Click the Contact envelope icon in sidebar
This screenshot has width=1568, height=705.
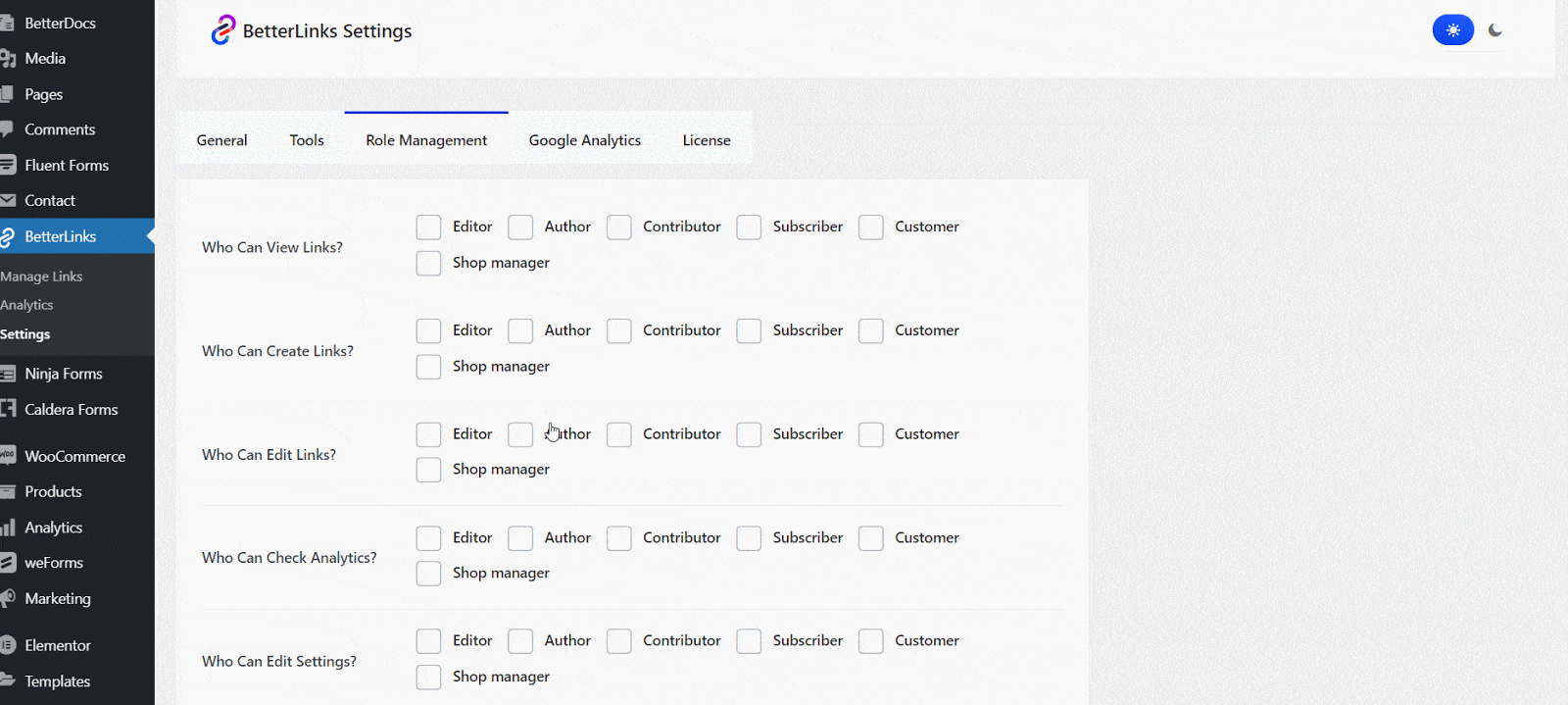pos(8,200)
